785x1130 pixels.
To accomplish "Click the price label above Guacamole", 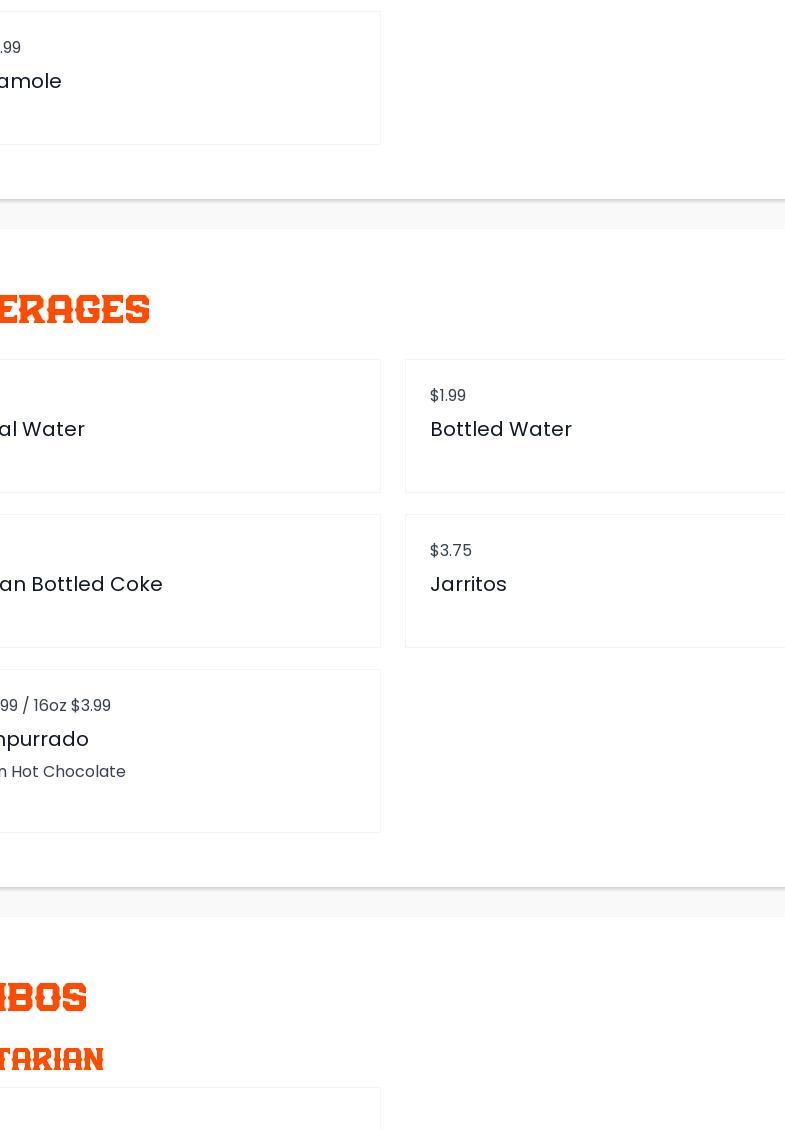I will point(10,48).
